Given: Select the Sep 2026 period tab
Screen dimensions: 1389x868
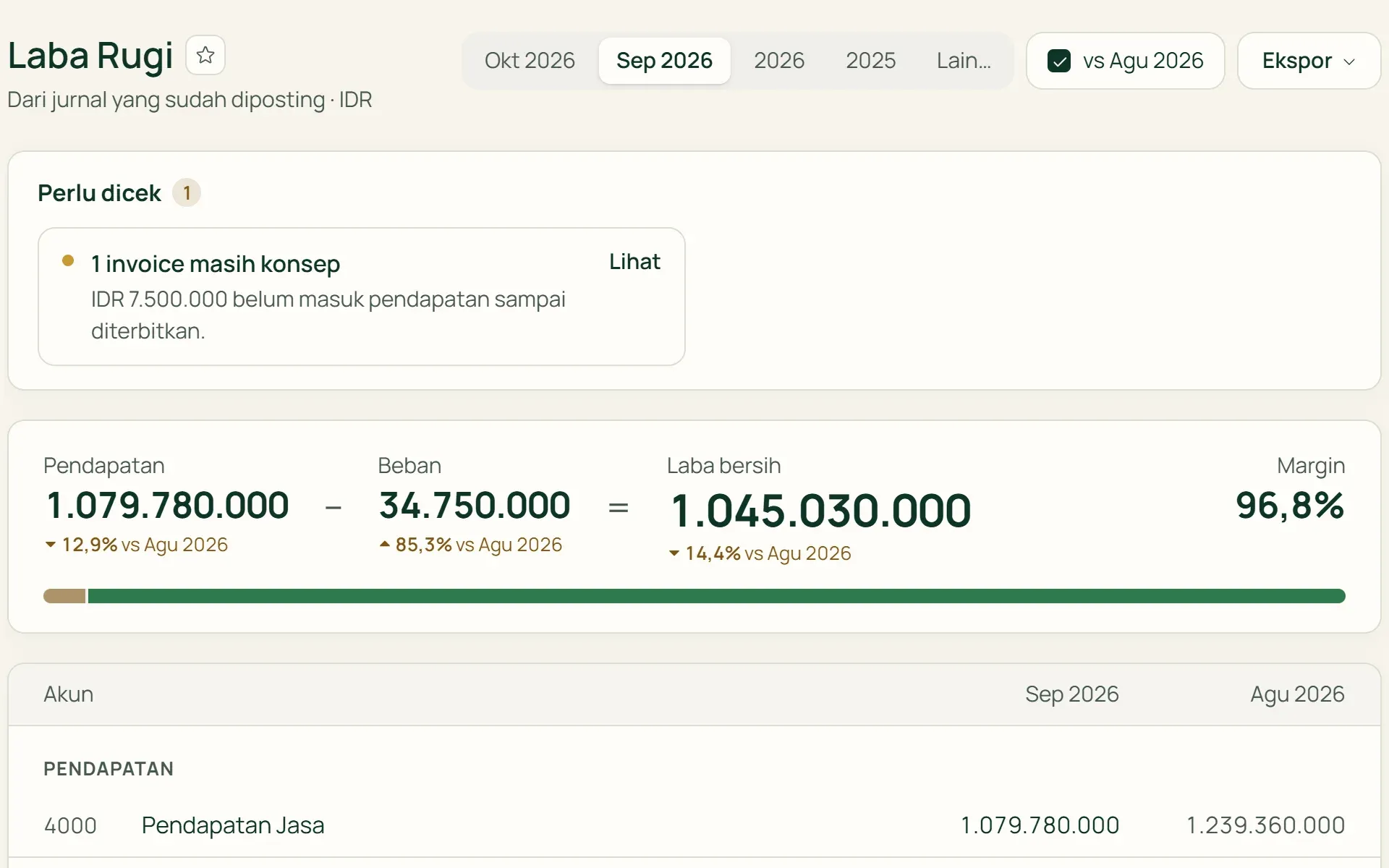Looking at the screenshot, I should click(664, 61).
